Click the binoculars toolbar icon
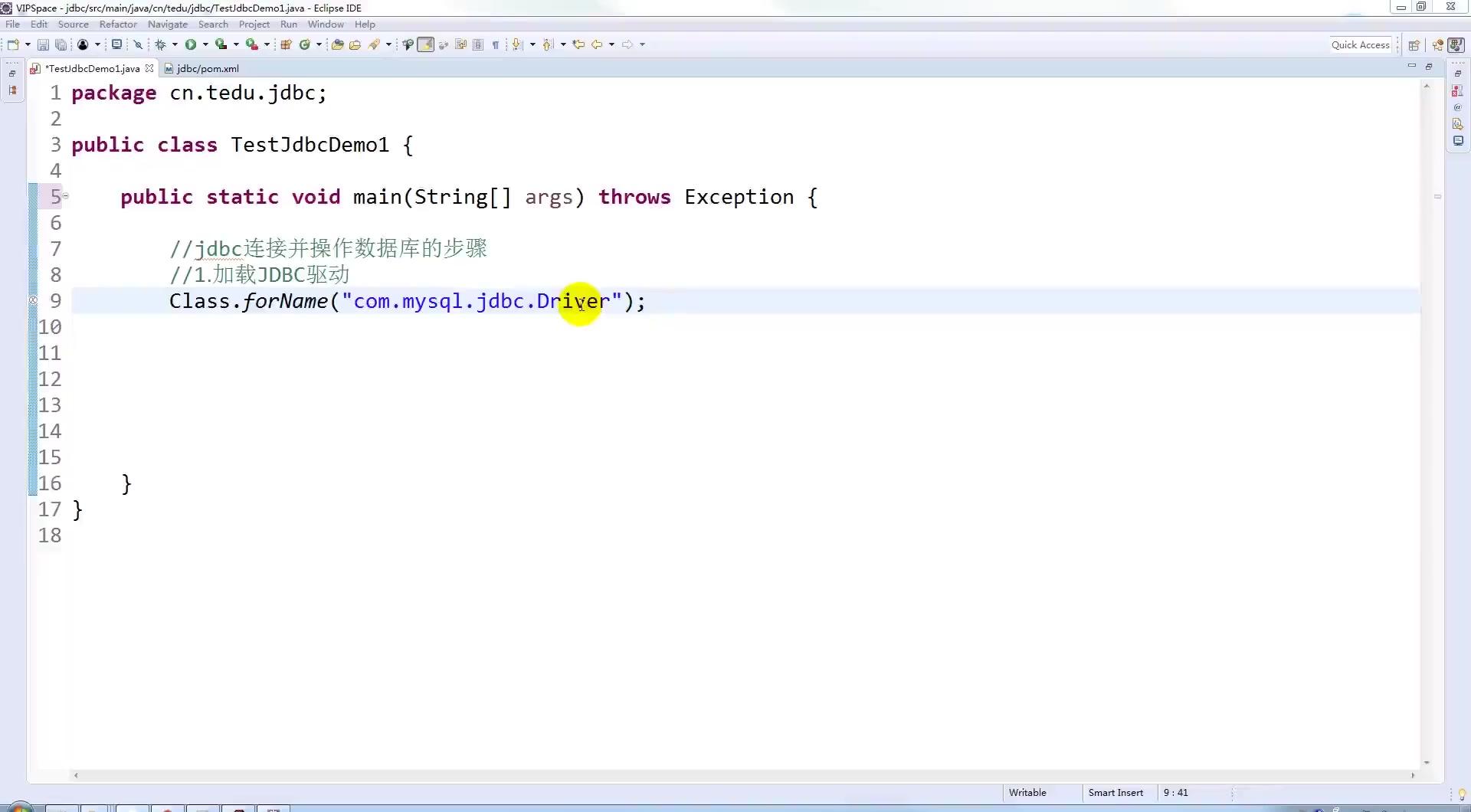1471x812 pixels. click(408, 44)
